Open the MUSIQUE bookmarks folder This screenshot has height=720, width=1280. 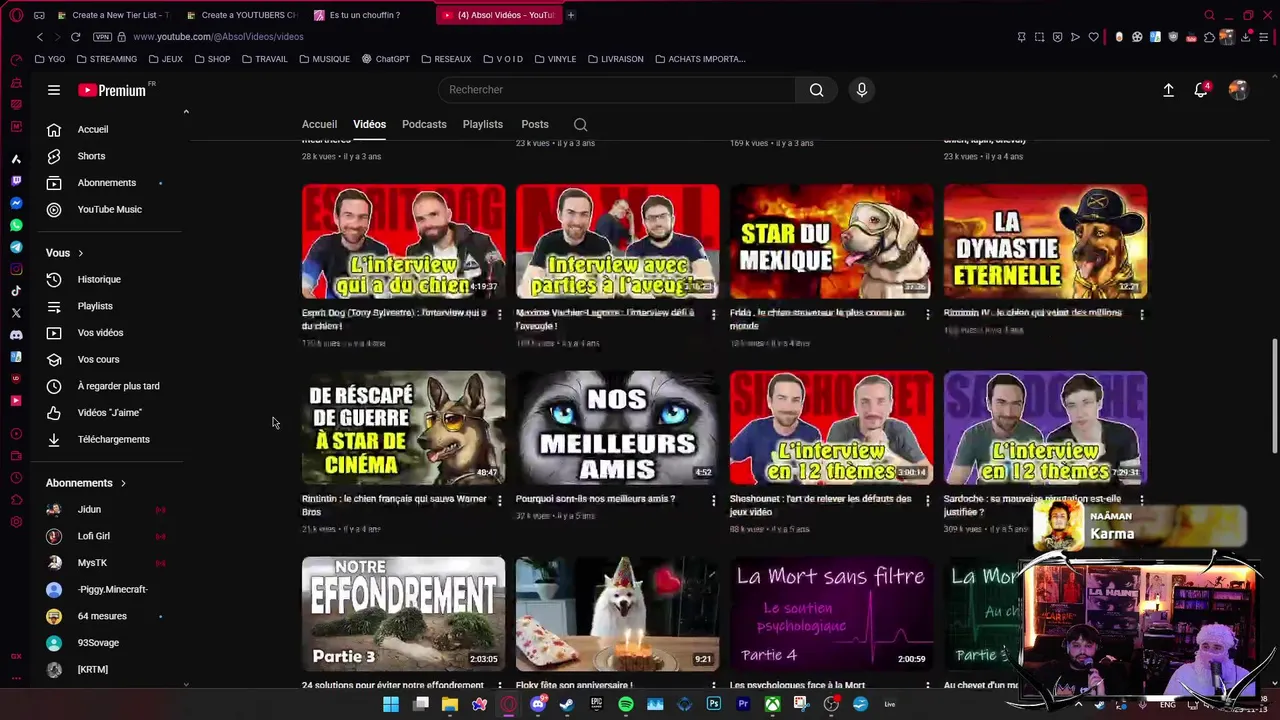(324, 59)
